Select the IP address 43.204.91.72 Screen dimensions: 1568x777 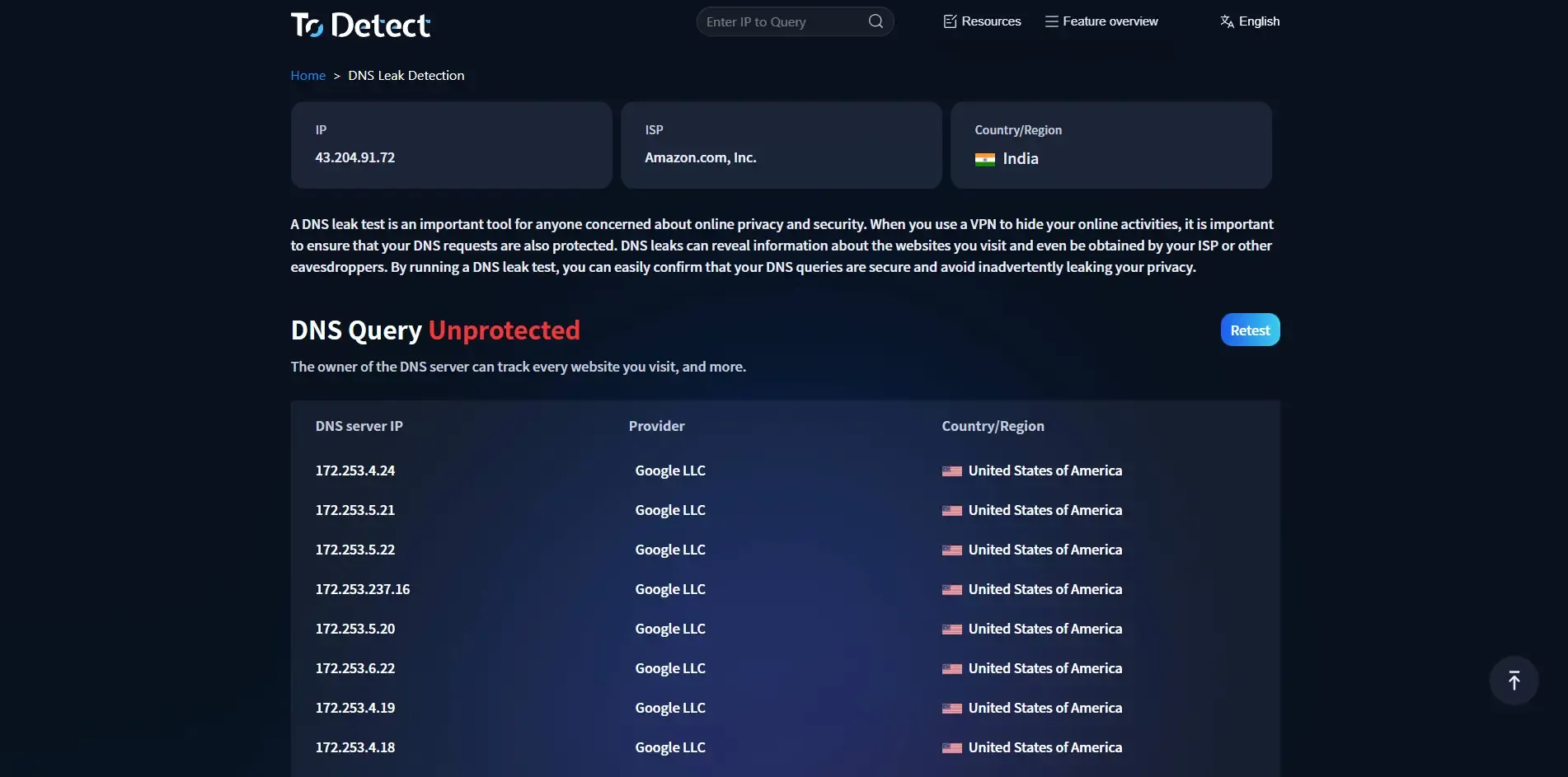[354, 157]
